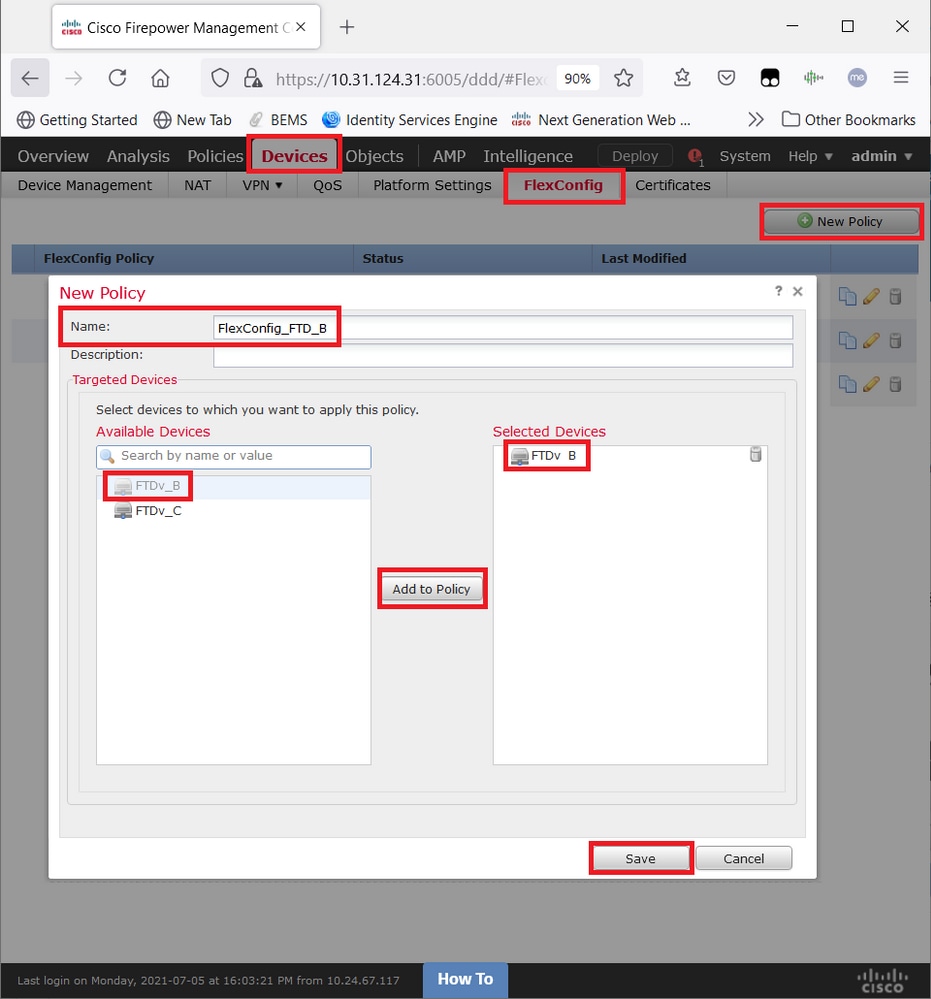Open help for the New Policy dialog

[778, 291]
